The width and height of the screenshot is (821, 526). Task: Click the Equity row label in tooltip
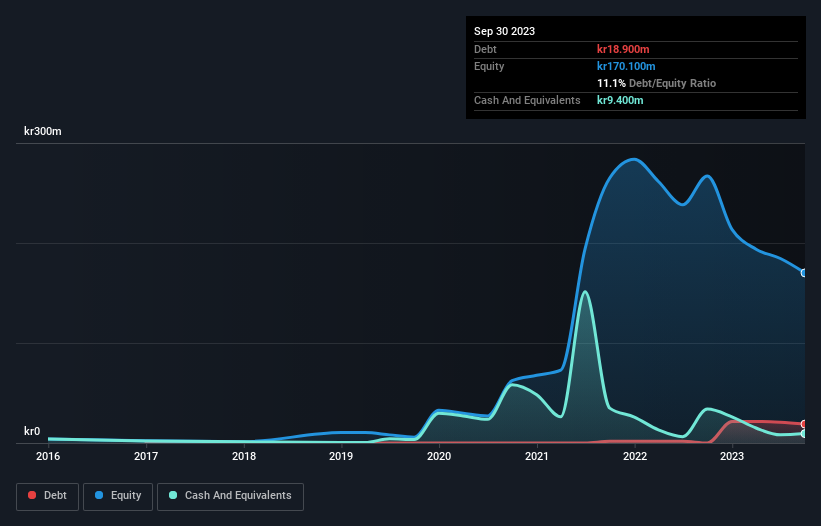pos(489,66)
